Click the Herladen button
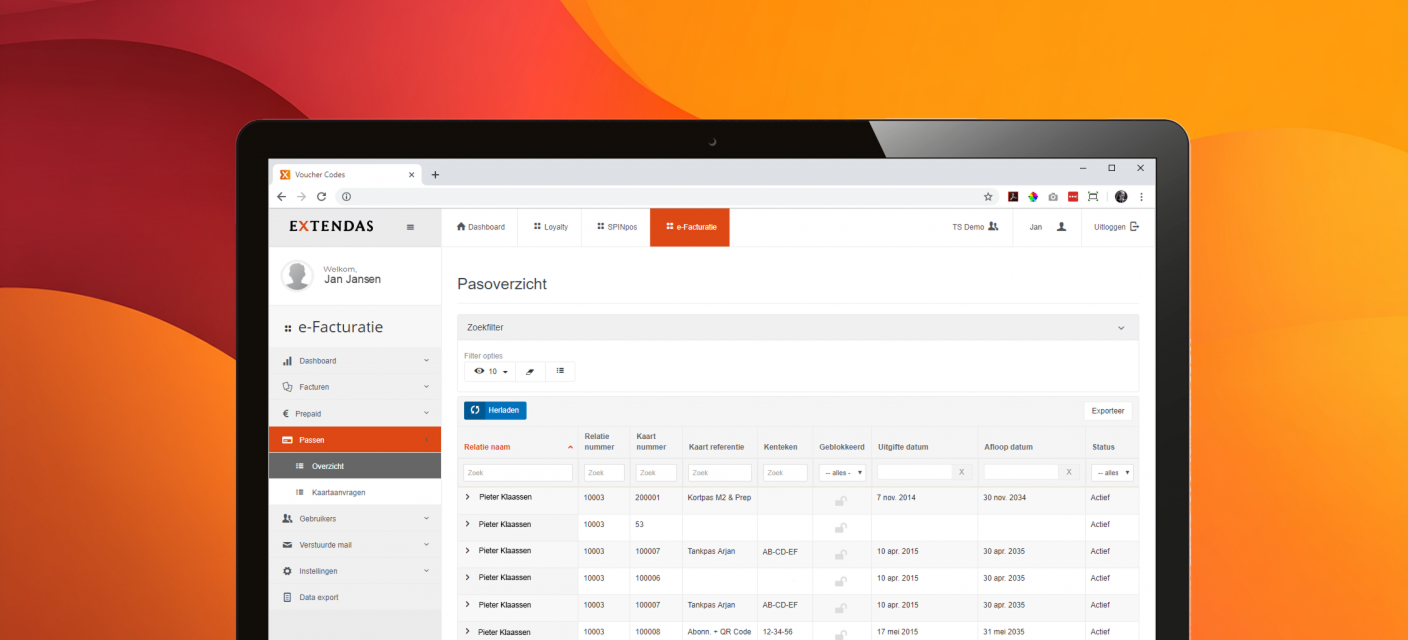1408x640 pixels. pyautogui.click(x=495, y=410)
